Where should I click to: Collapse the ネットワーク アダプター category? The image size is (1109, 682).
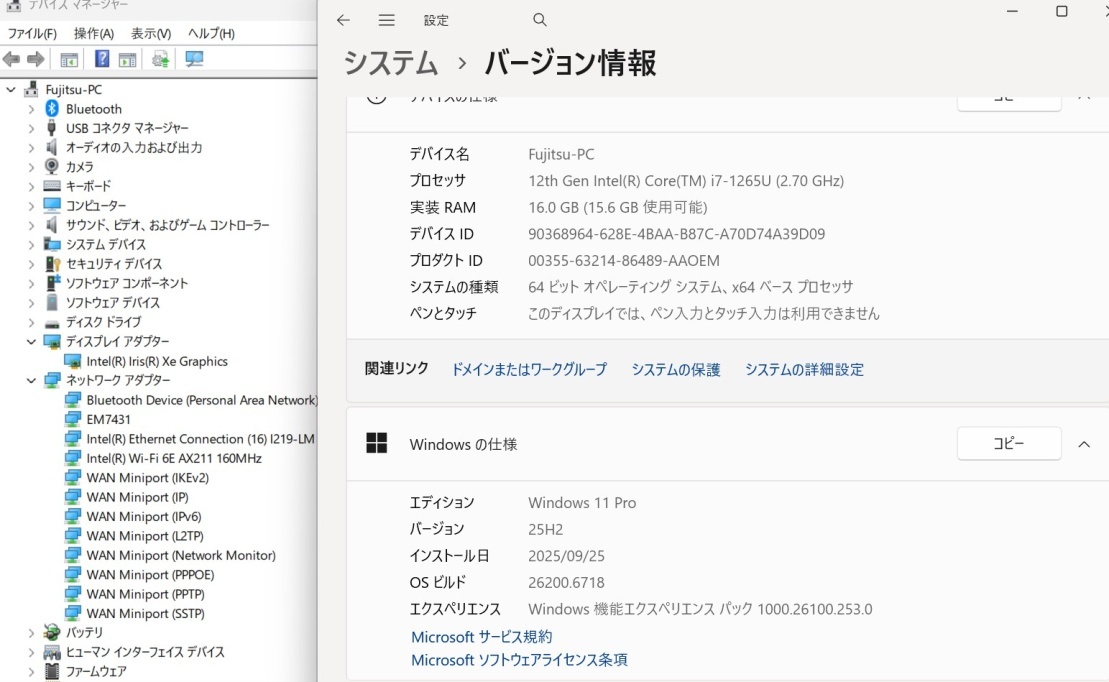(x=31, y=381)
